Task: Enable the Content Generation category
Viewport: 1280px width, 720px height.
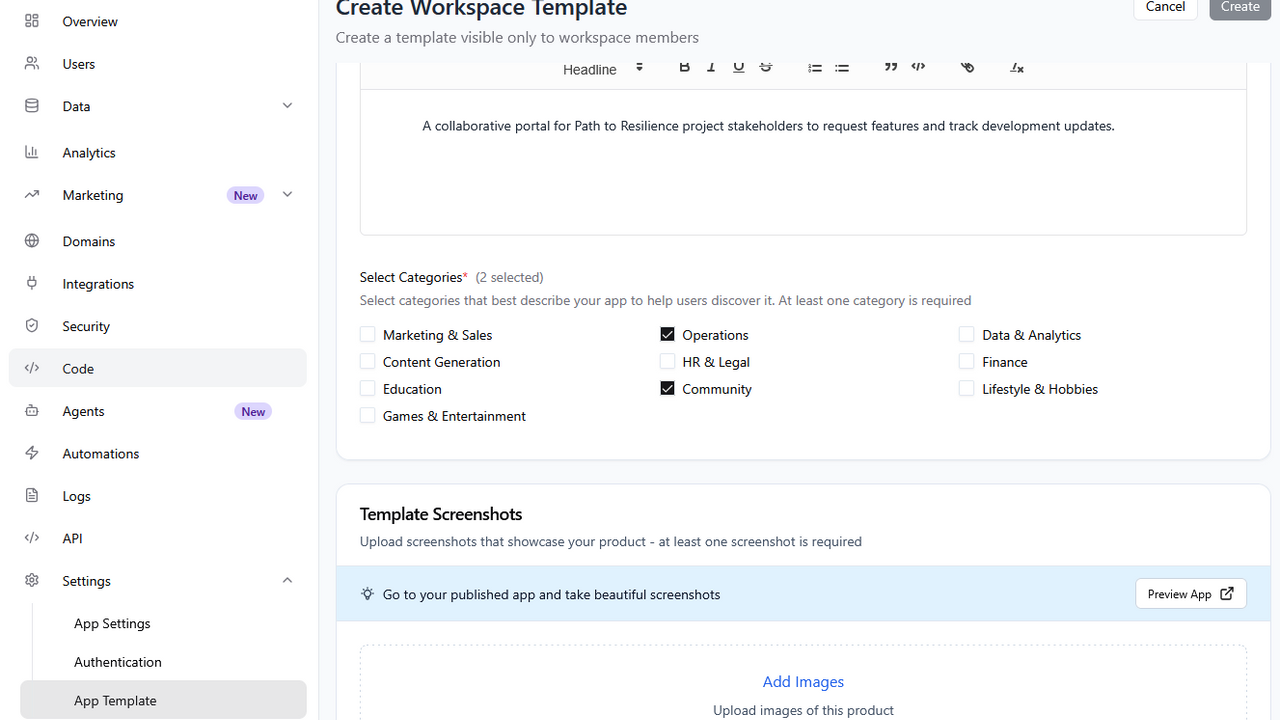Action: tap(368, 362)
